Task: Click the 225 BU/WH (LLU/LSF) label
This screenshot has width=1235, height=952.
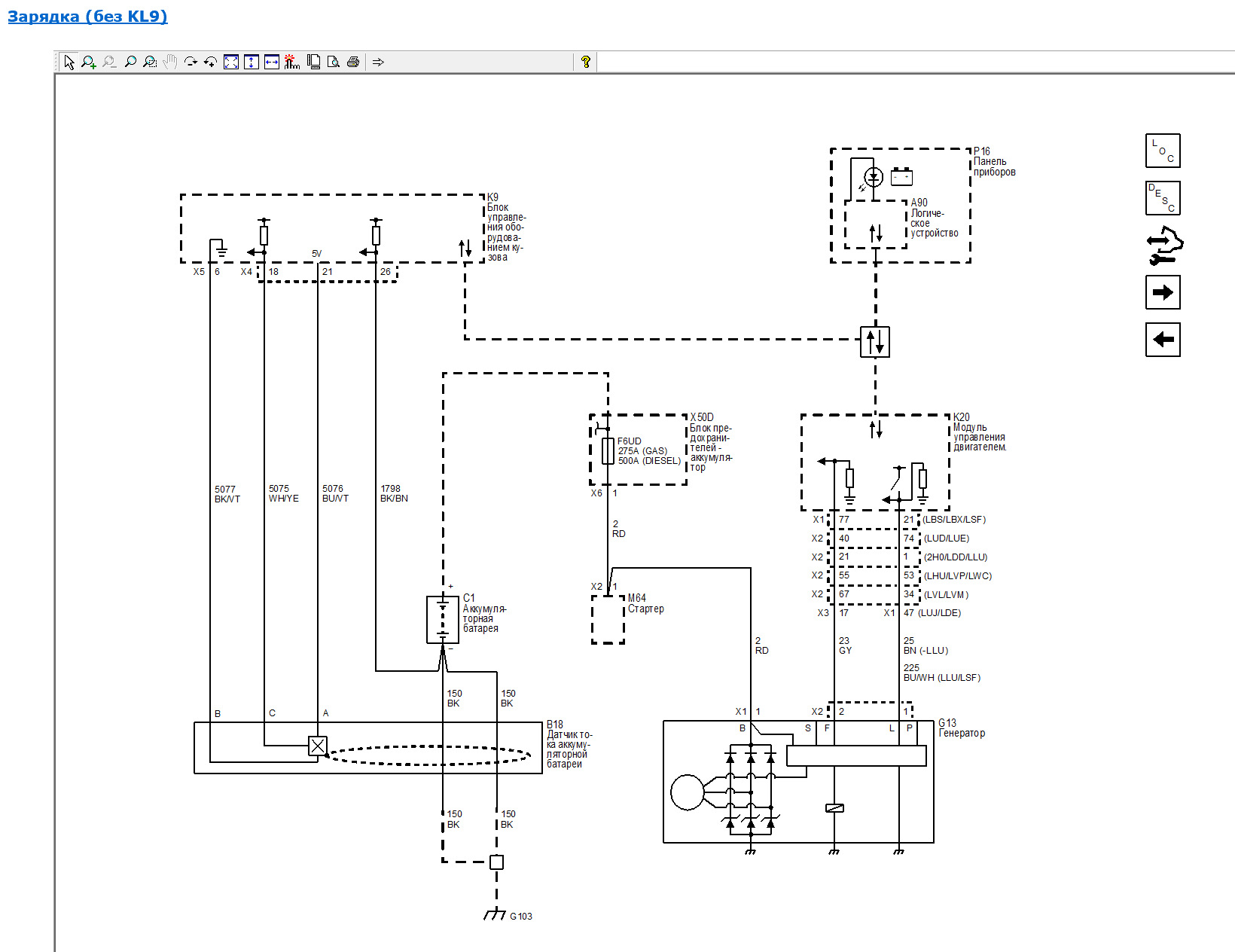Action: coord(942,673)
